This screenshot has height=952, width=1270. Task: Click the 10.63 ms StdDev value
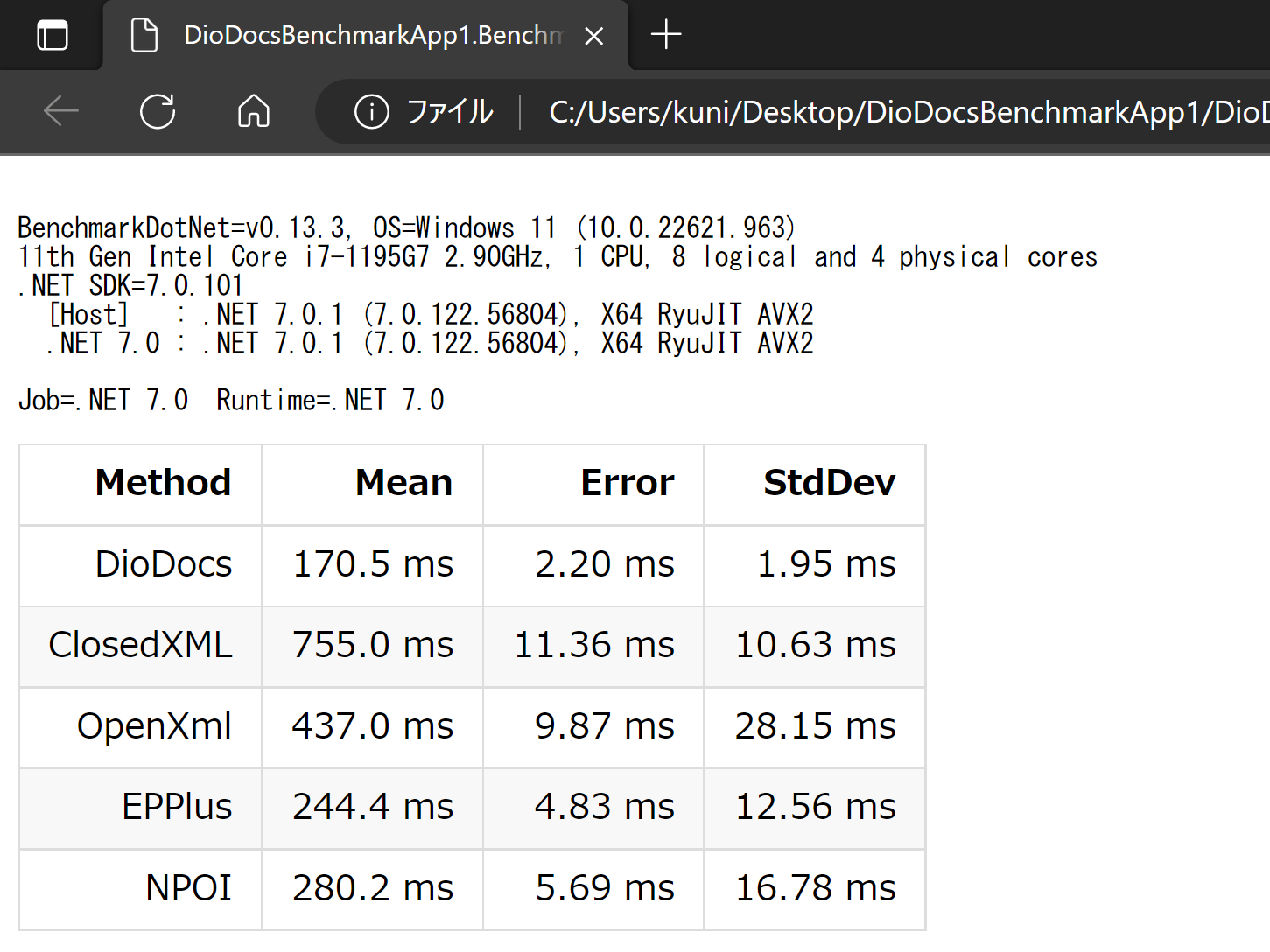[x=816, y=645]
